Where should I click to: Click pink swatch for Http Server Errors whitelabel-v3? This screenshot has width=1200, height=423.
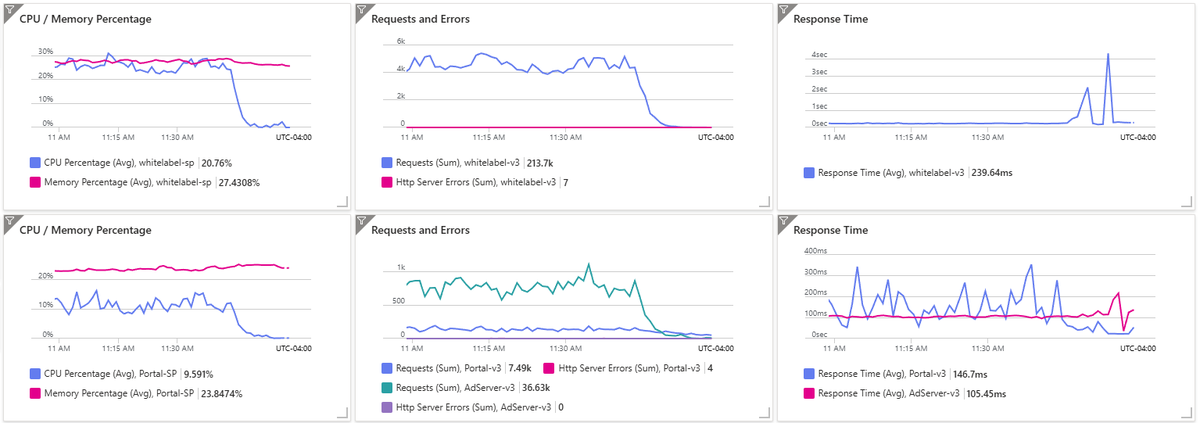pyautogui.click(x=386, y=183)
